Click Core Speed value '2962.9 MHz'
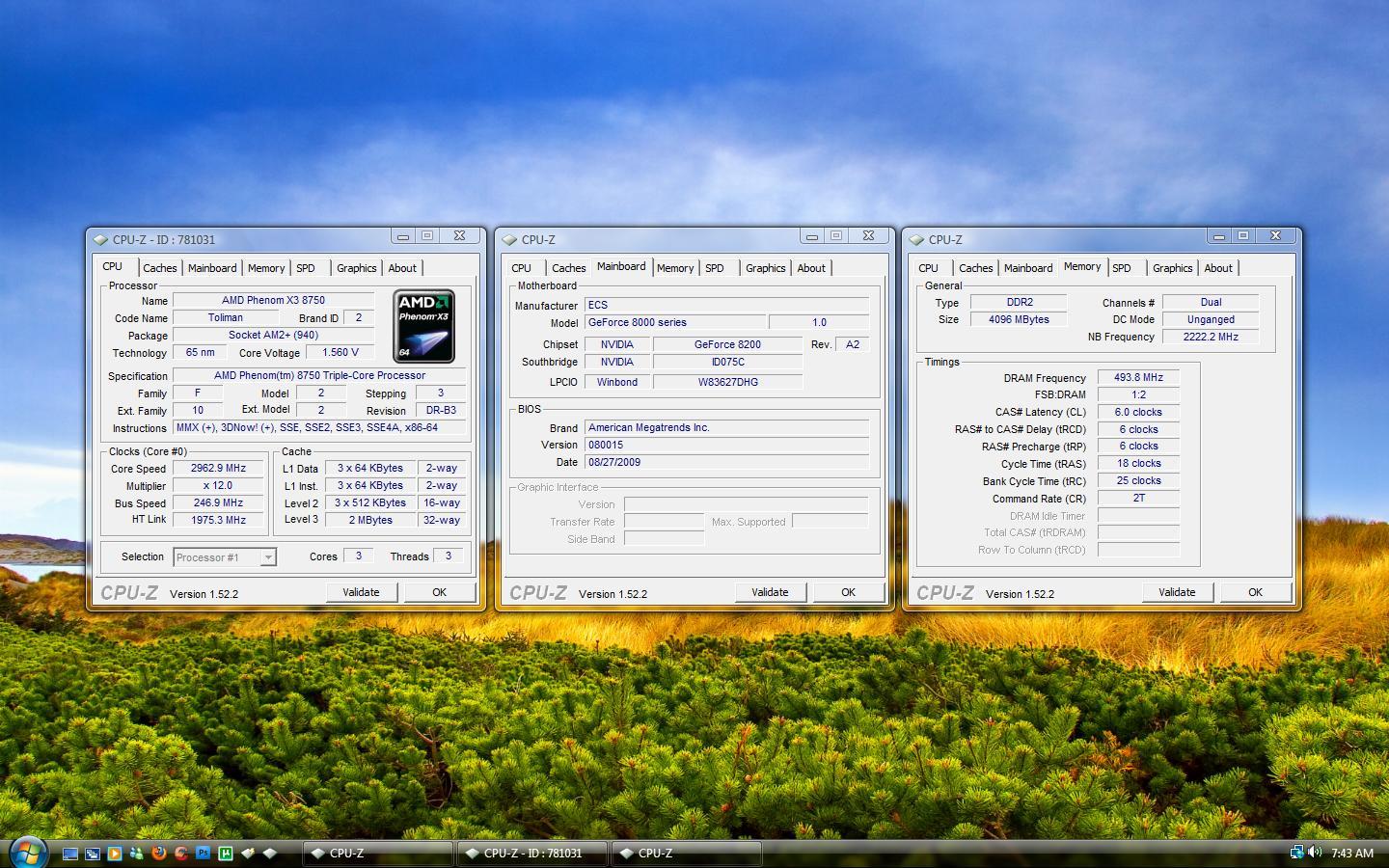 219,469
